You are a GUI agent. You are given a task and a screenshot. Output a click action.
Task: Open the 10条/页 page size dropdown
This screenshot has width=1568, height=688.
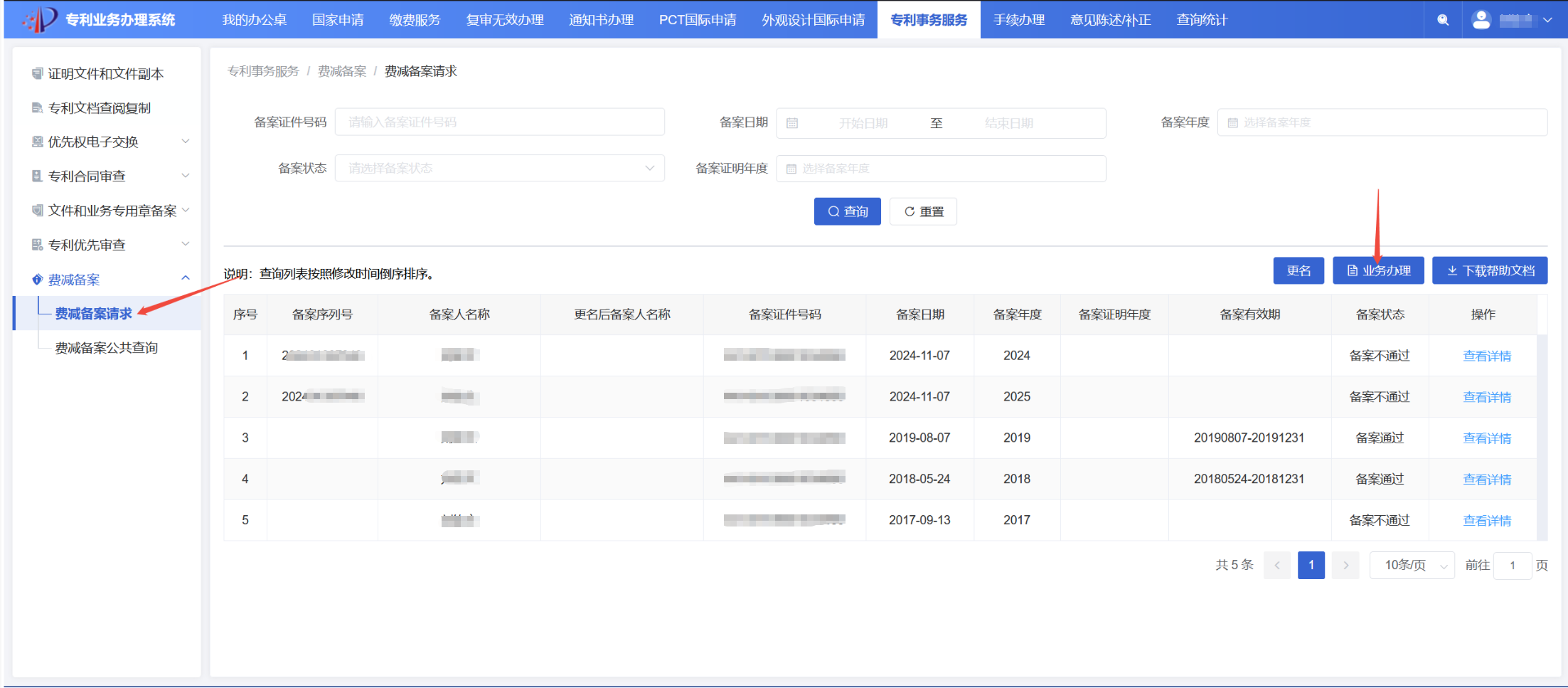[x=1412, y=564]
